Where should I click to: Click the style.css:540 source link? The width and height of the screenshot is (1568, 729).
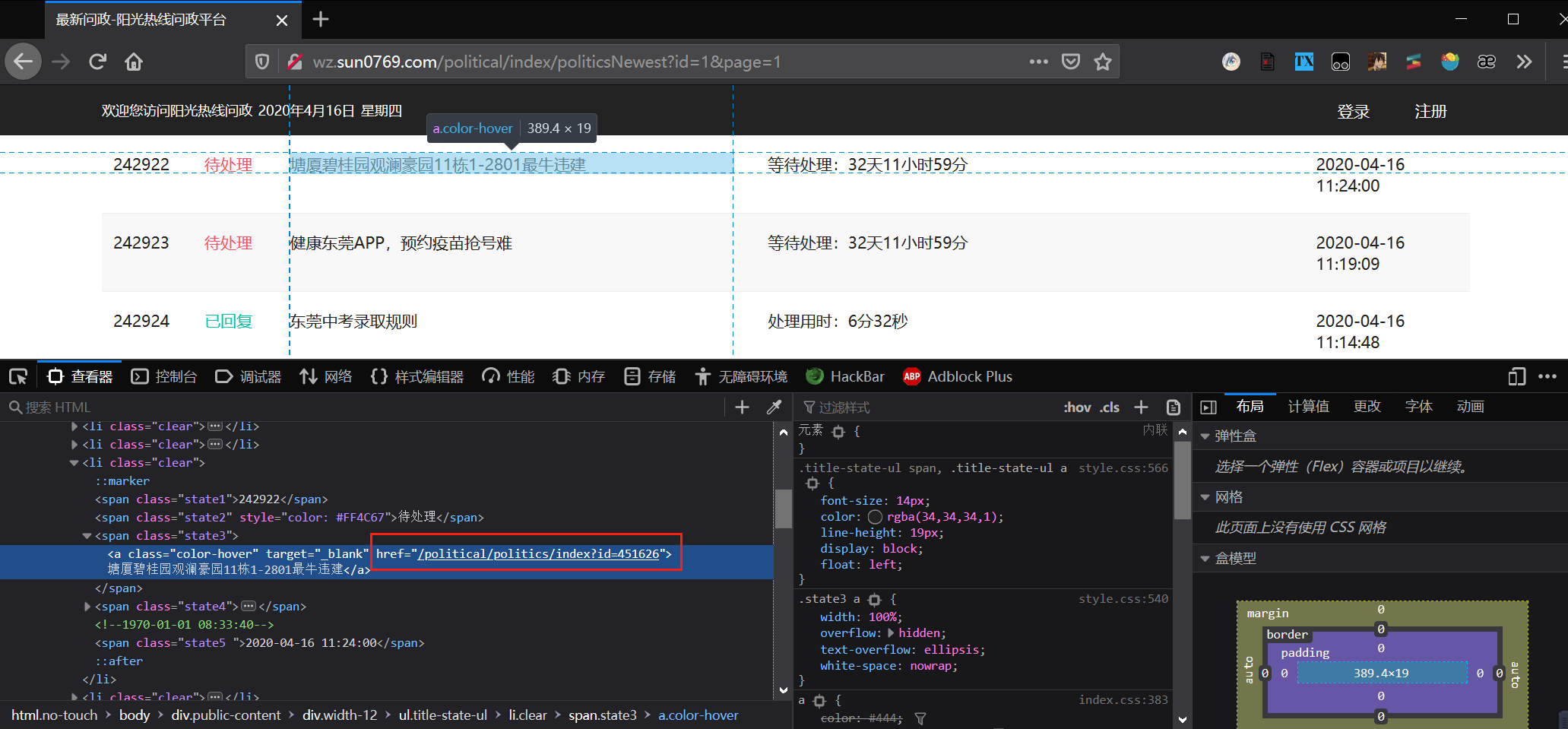point(1123,599)
